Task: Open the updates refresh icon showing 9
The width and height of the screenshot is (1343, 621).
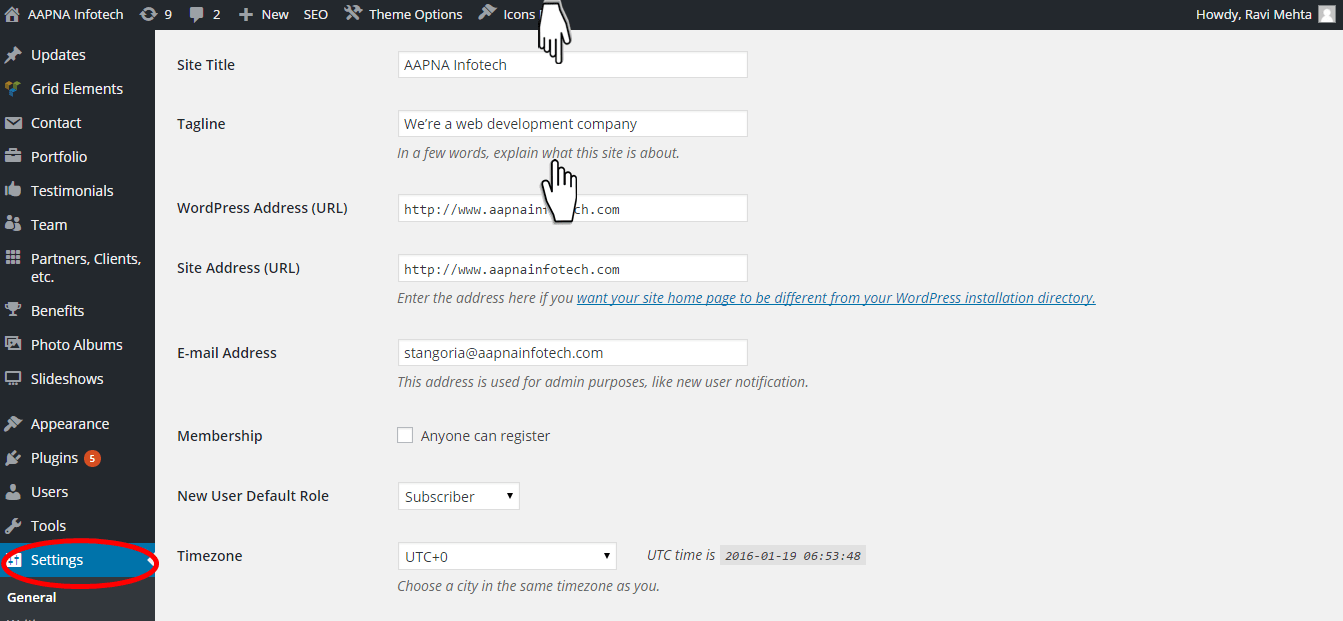Action: (148, 14)
